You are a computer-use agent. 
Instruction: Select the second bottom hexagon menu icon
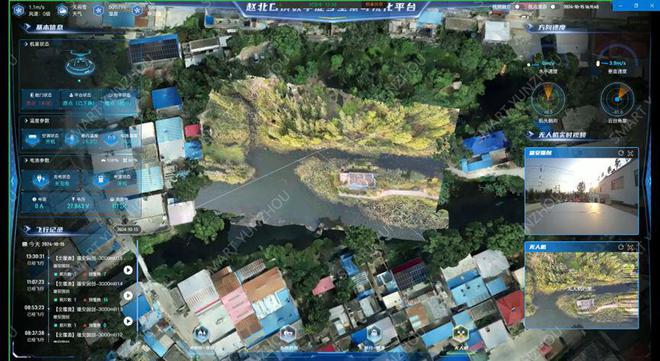pyautogui.click(x=287, y=334)
